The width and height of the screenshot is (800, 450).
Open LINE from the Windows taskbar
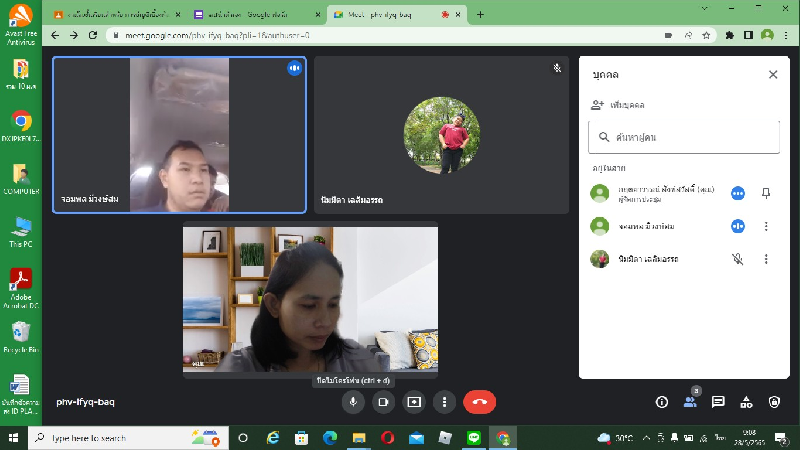(474, 438)
